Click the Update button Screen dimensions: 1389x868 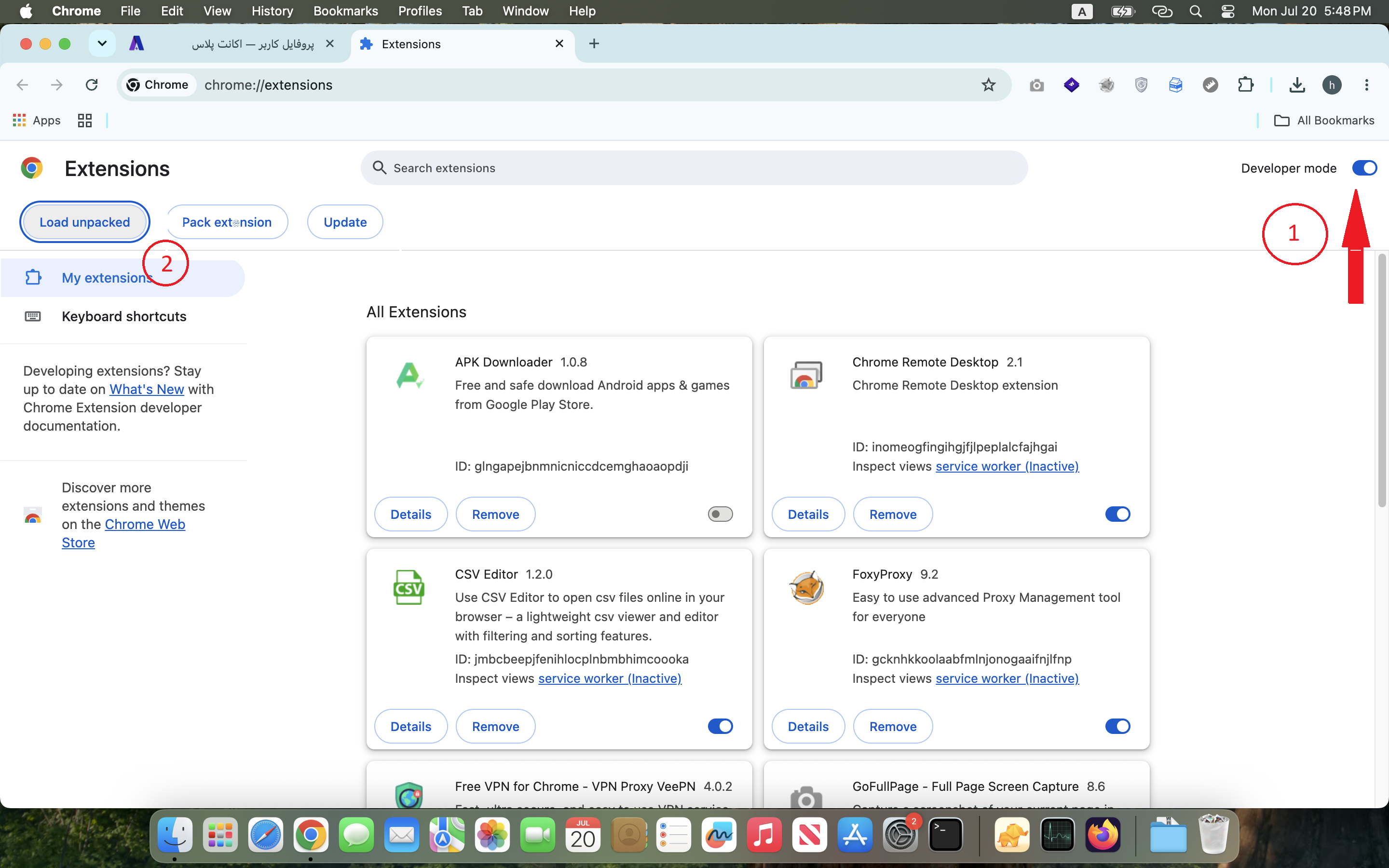[x=345, y=222]
